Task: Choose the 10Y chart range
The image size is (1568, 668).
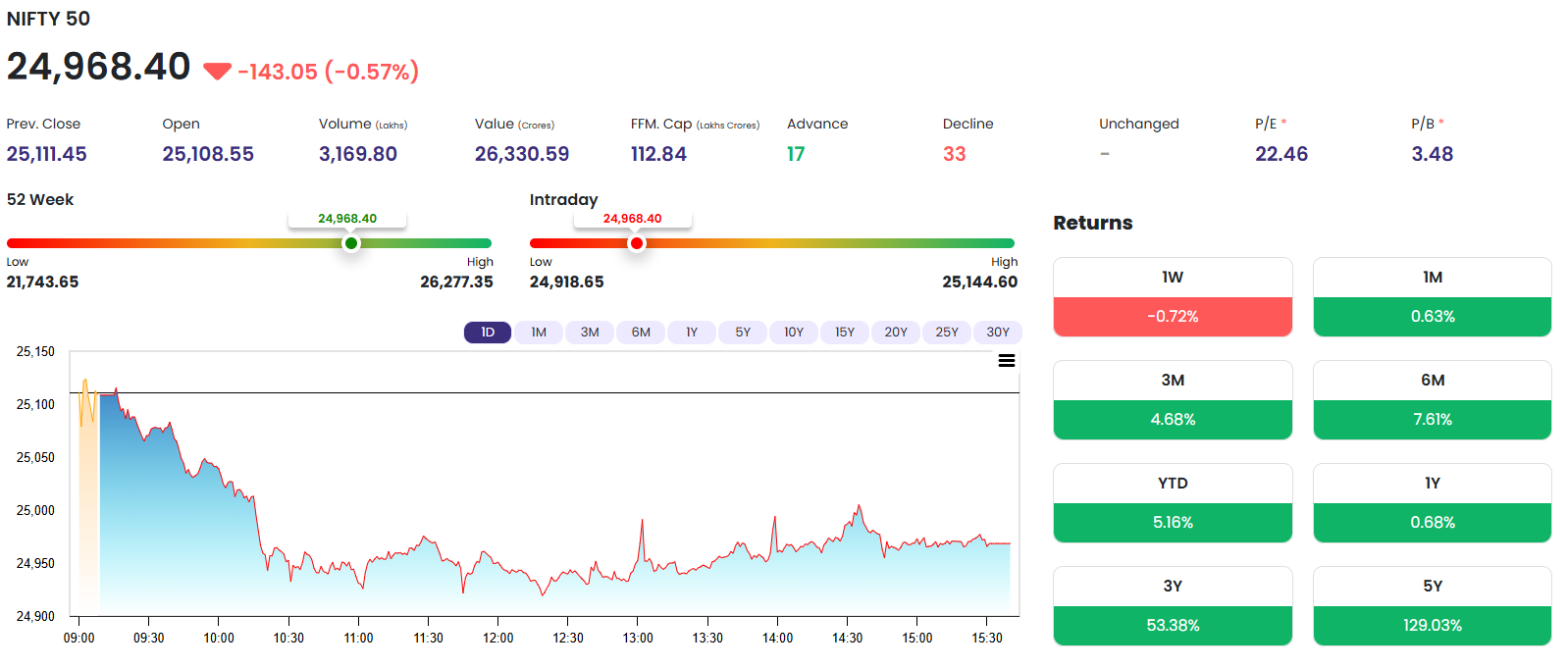Action: click(794, 333)
